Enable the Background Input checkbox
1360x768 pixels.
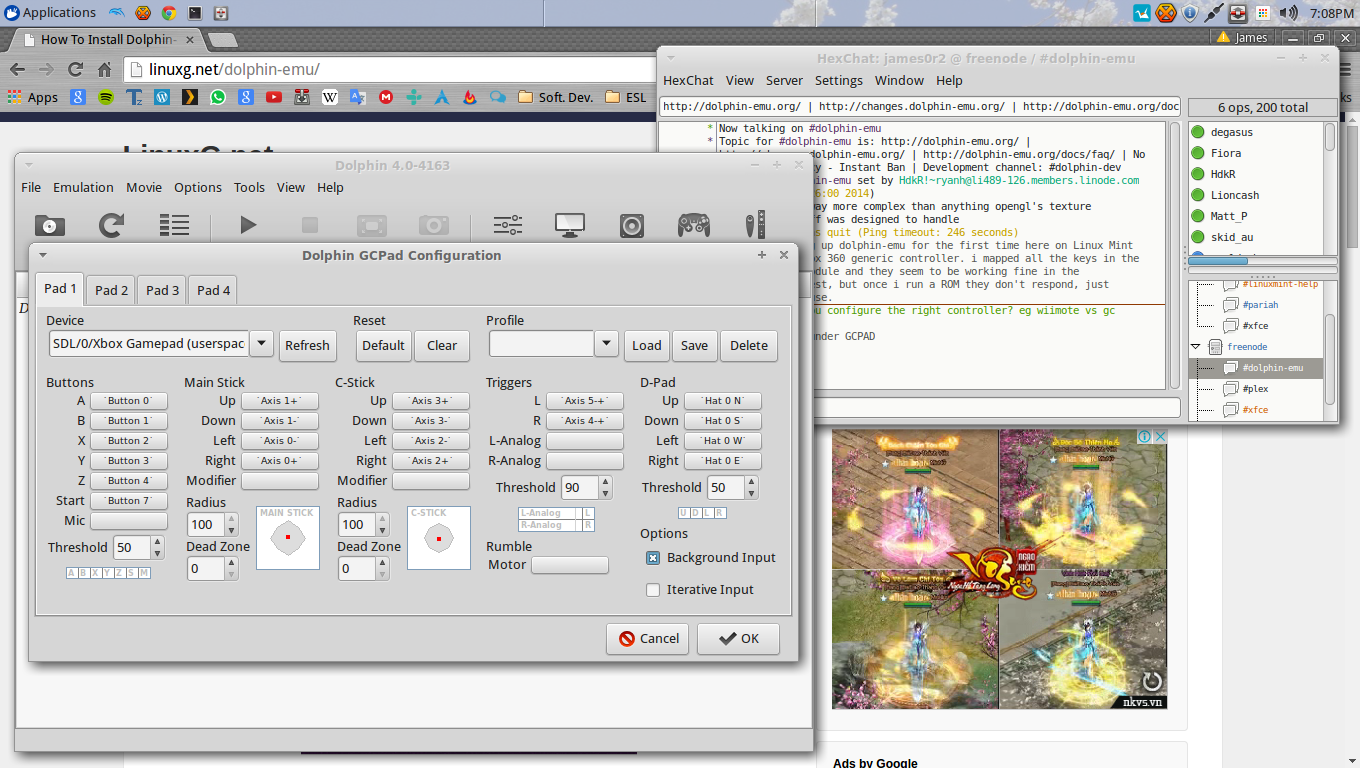click(653, 558)
